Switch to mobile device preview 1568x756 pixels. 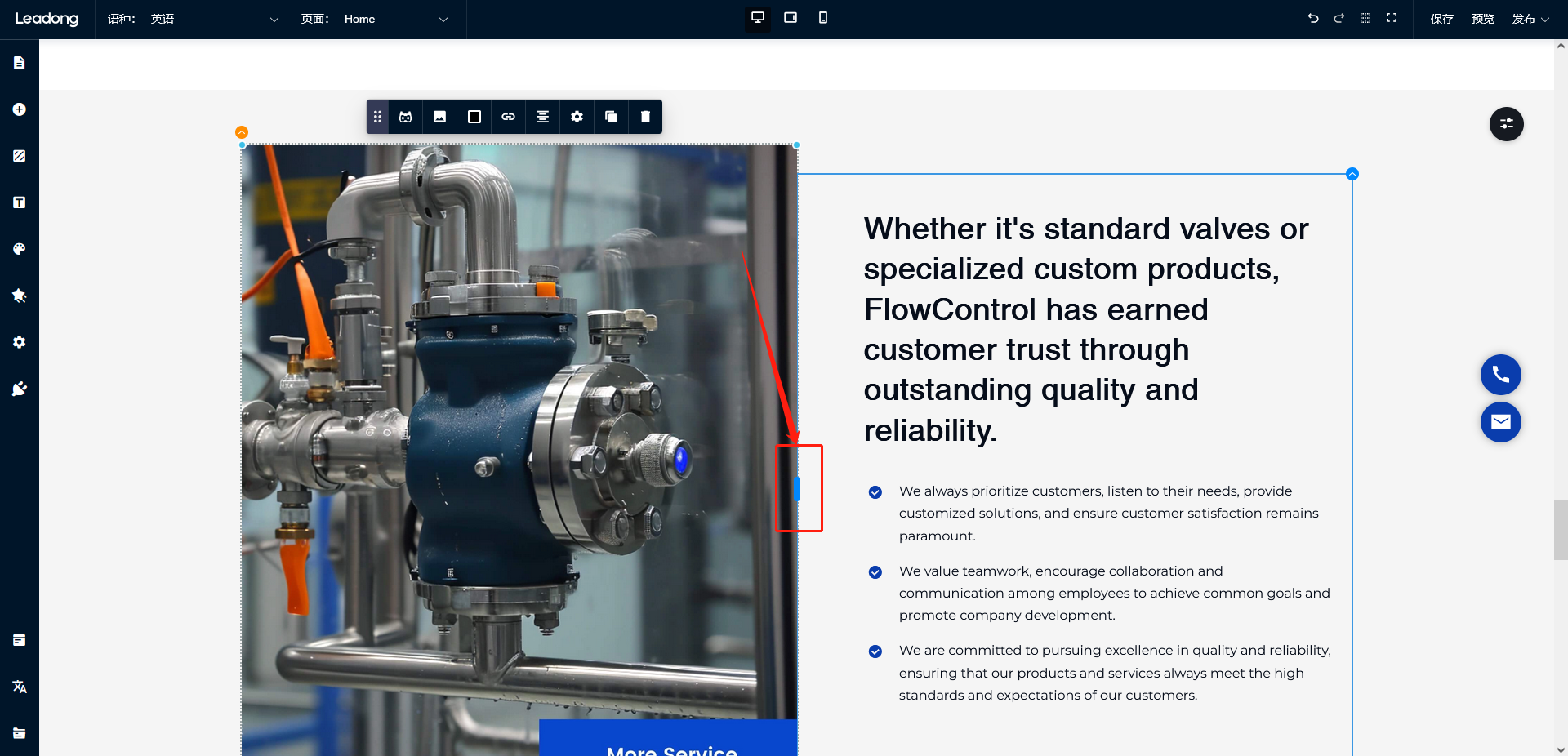[x=823, y=18]
